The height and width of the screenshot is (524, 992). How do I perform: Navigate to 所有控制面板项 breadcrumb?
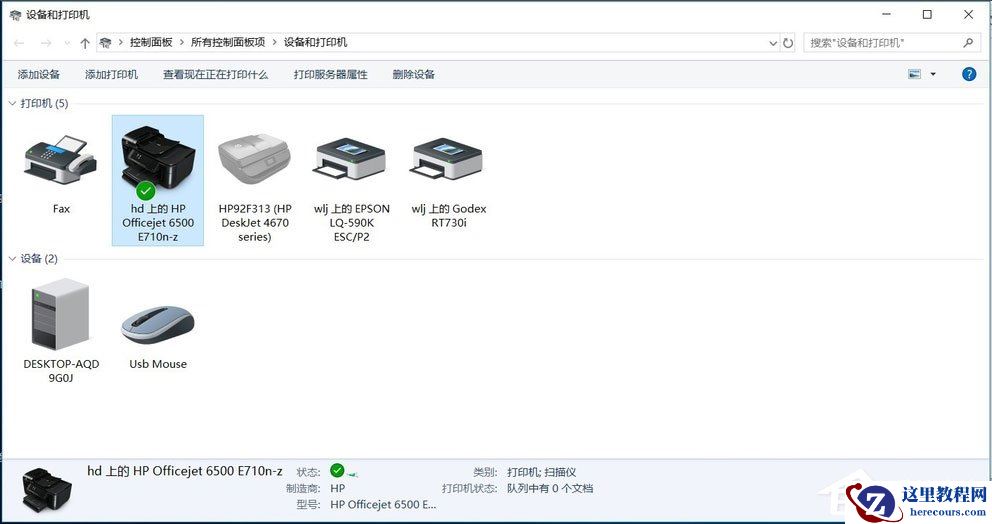[x=228, y=42]
